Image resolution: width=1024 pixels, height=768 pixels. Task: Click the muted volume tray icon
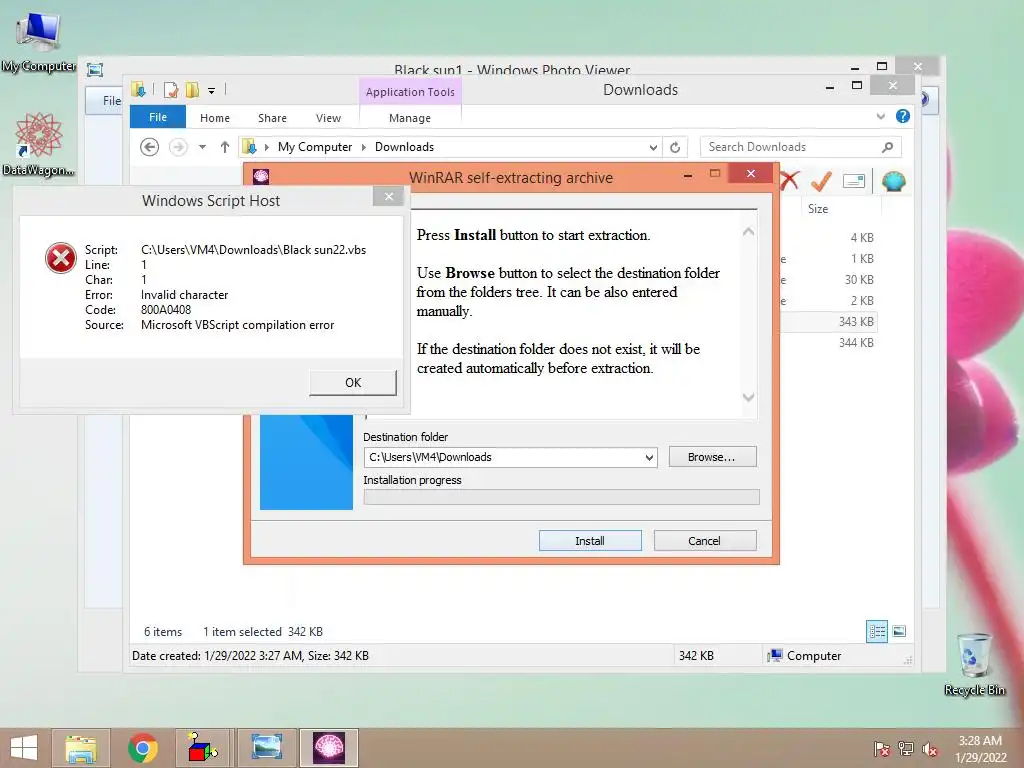click(x=930, y=749)
